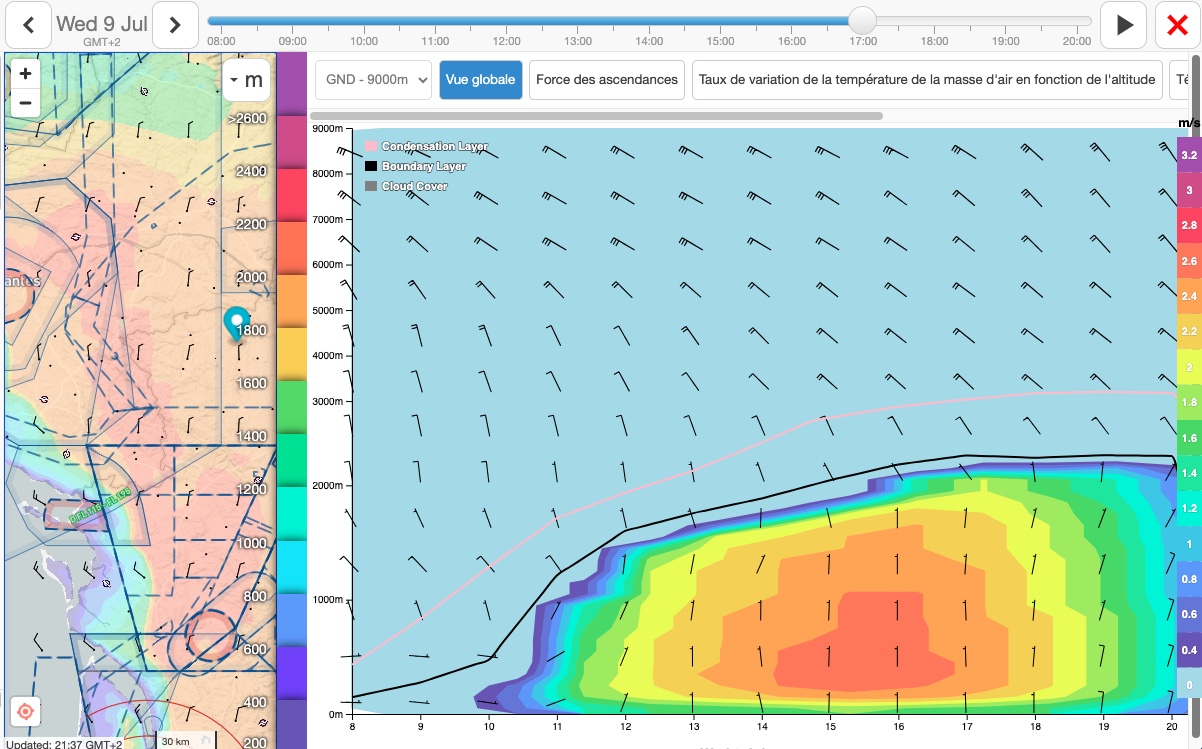Click the time slider handle at 17:00

[x=862, y=21]
